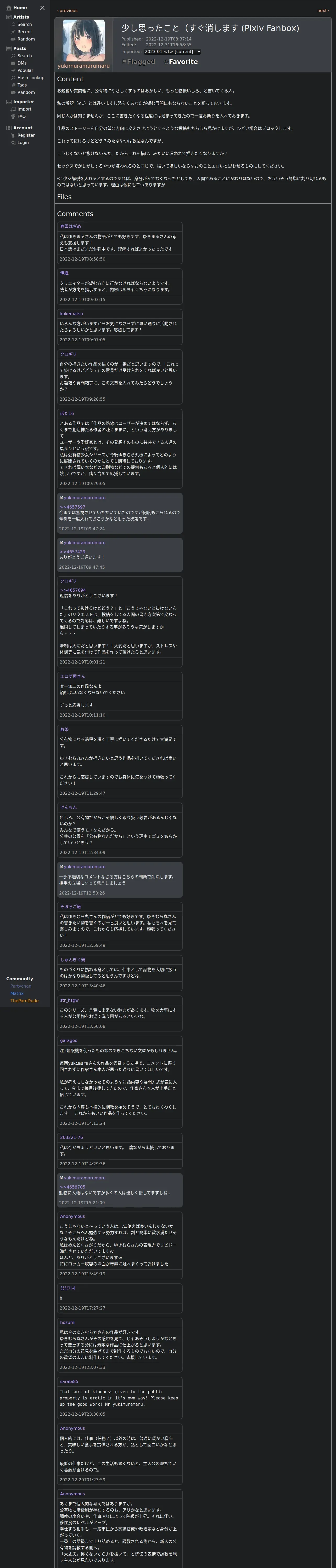Open Partychan community link
336x1568 pixels.
21,986
